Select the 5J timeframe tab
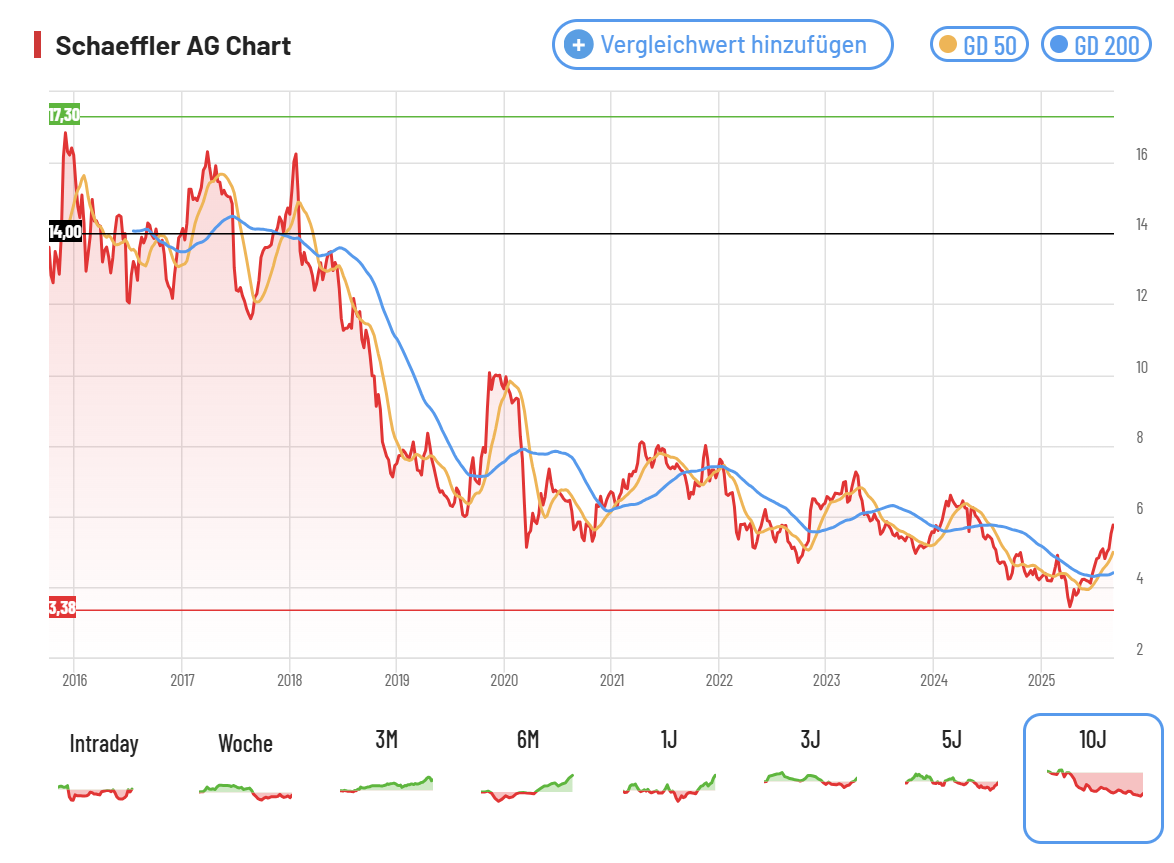 pyautogui.click(x=952, y=740)
